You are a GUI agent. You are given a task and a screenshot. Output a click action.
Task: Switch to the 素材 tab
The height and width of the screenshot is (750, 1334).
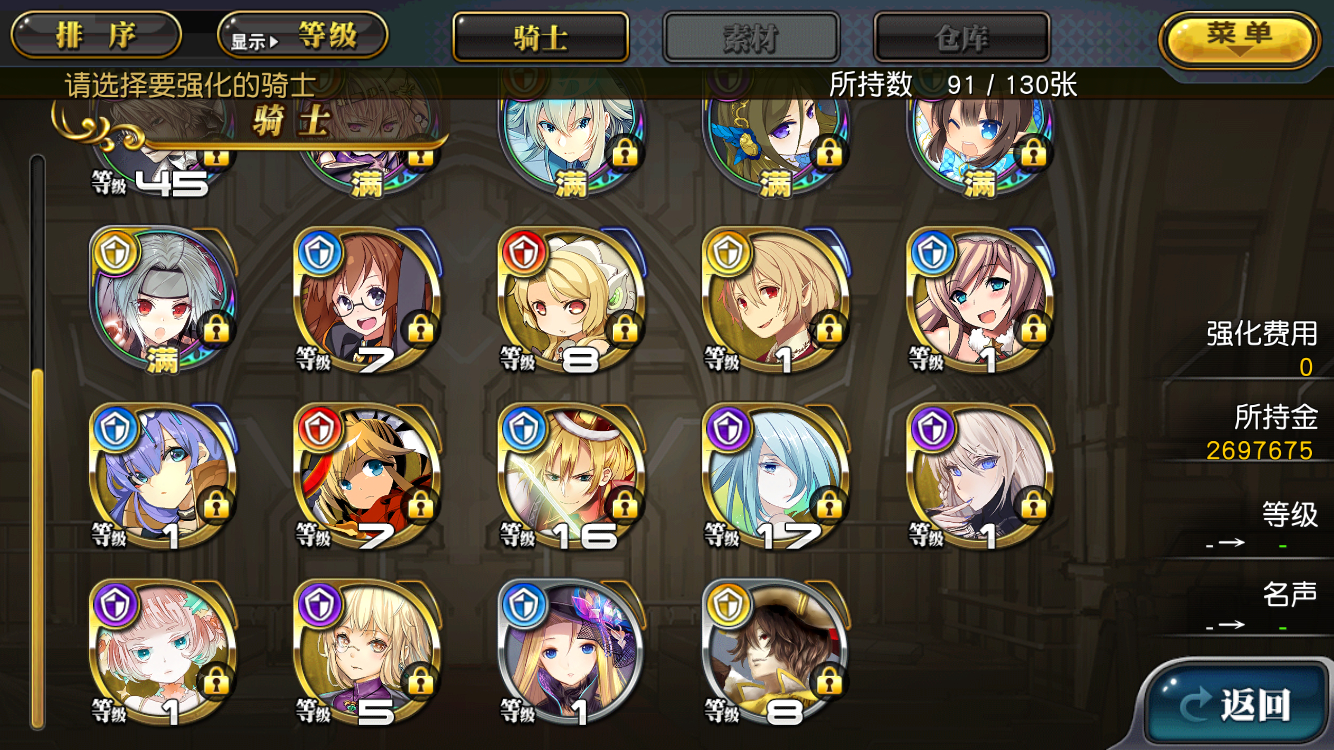click(752, 38)
